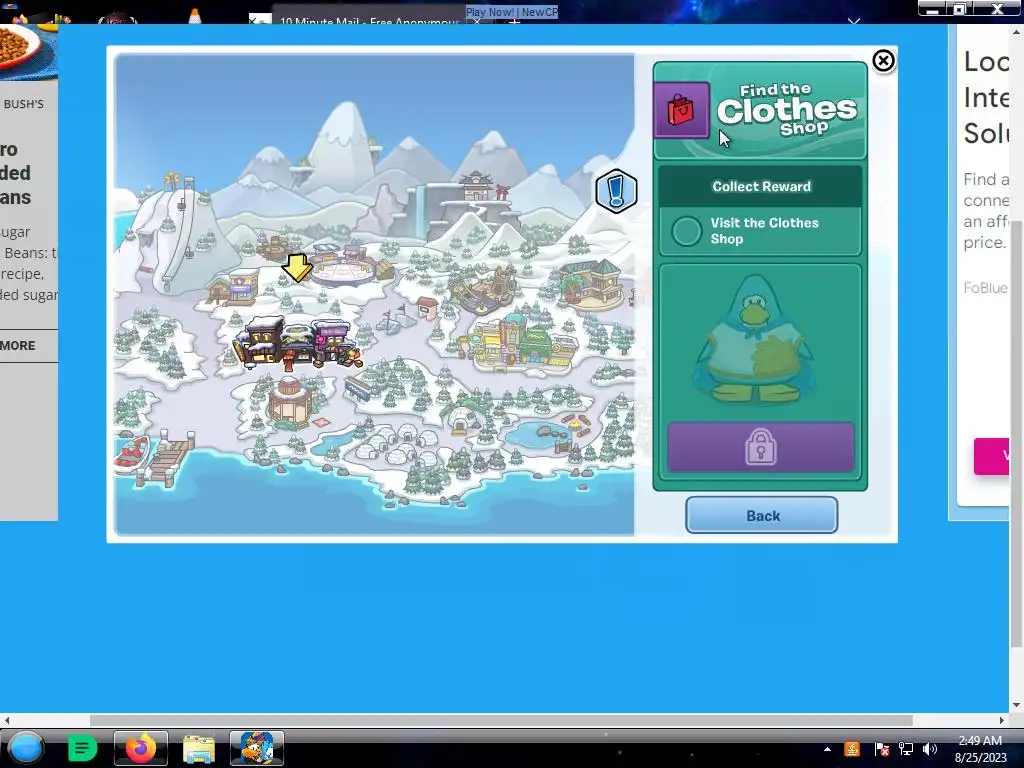Select the Ski Hill mountain on the map
This screenshot has width=1024, height=768.
[x=175, y=232]
